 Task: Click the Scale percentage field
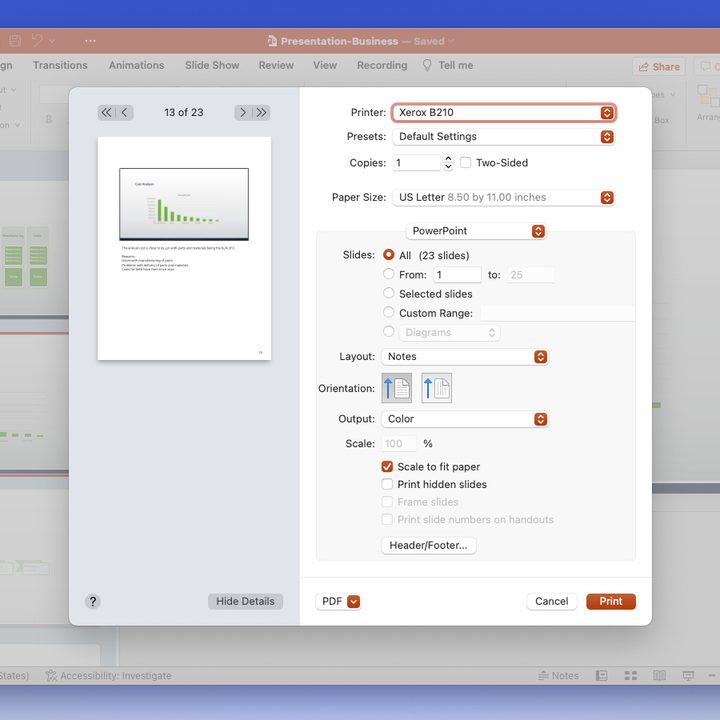399,444
